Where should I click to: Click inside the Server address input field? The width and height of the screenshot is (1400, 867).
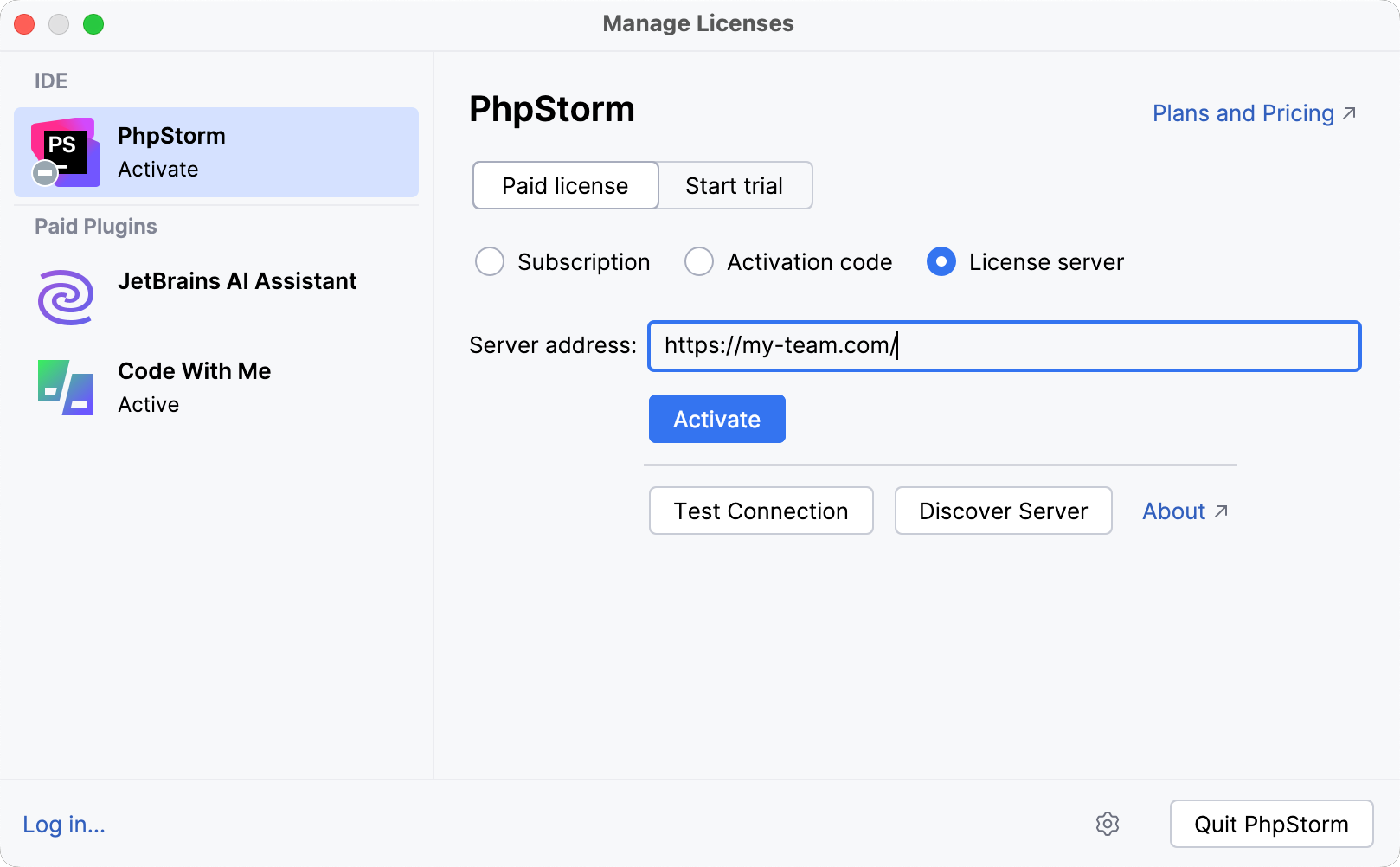[1004, 345]
